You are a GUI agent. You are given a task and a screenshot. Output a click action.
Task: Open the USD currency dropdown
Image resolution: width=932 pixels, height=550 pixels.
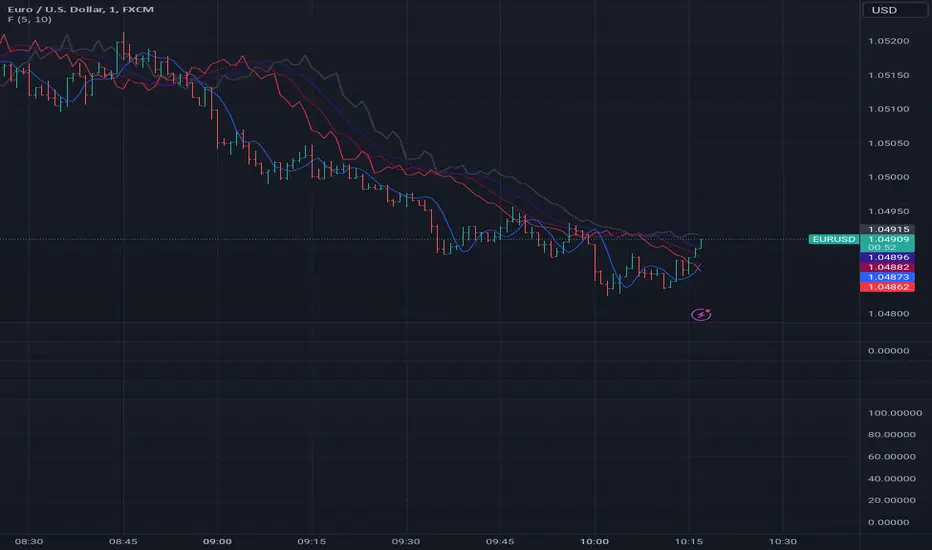tap(883, 11)
